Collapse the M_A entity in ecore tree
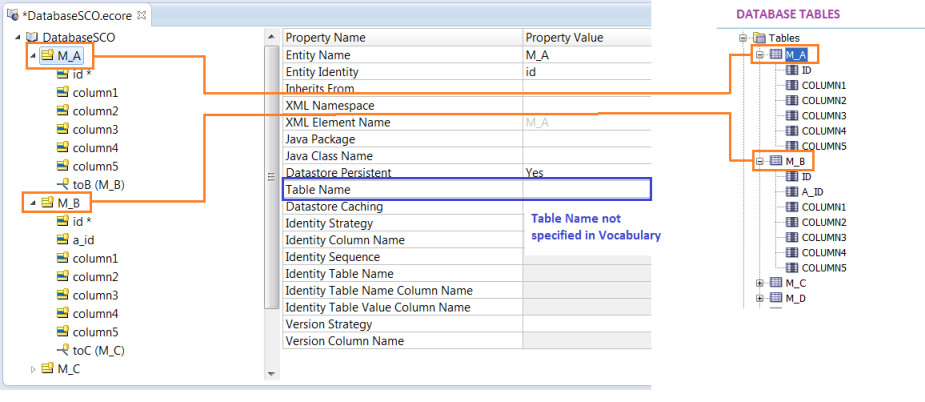 (x=33, y=56)
